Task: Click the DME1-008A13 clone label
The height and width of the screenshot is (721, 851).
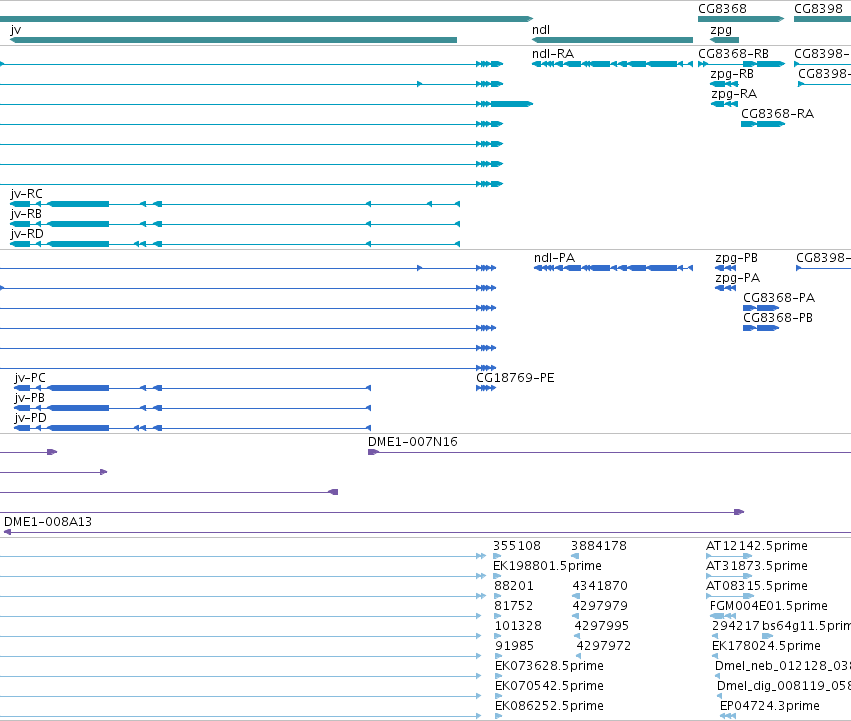Action: [48, 522]
